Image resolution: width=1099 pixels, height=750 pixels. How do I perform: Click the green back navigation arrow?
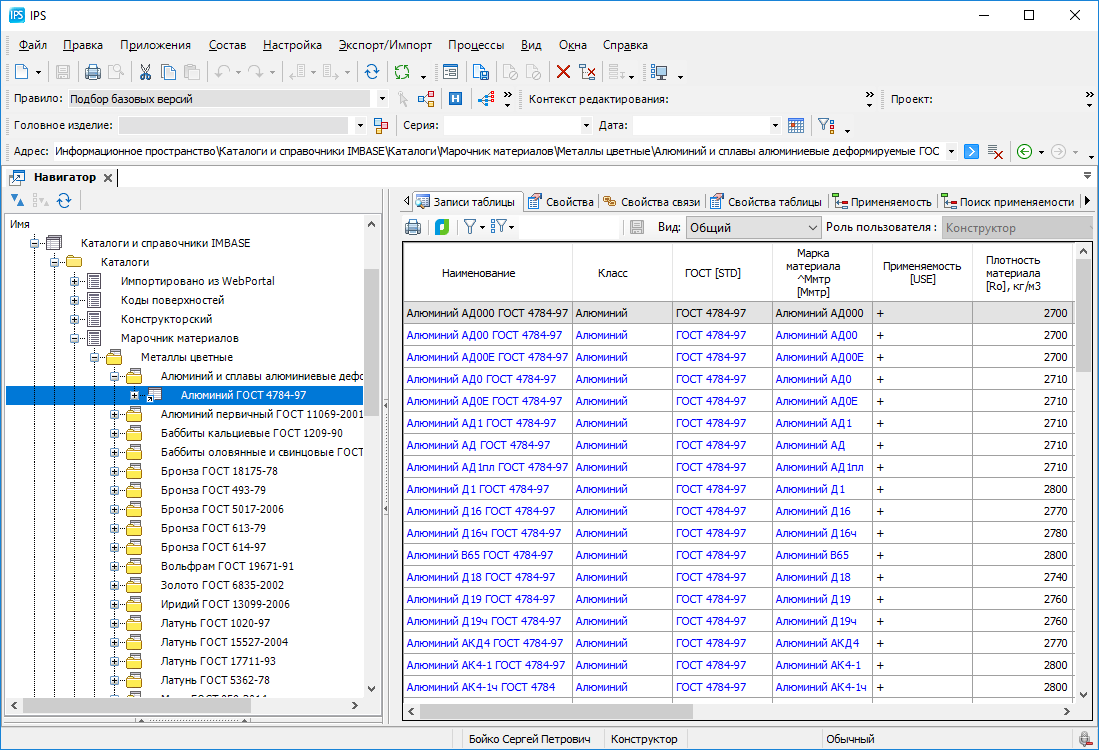[x=1024, y=151]
